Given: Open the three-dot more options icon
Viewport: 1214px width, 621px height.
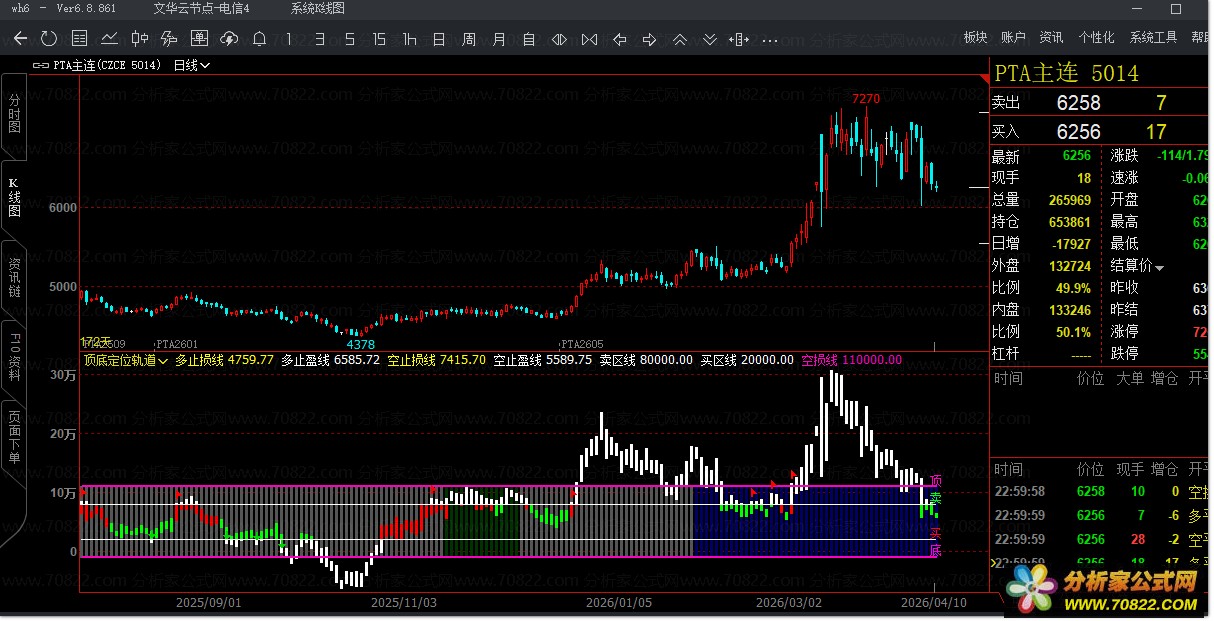Looking at the screenshot, I should coord(770,40).
